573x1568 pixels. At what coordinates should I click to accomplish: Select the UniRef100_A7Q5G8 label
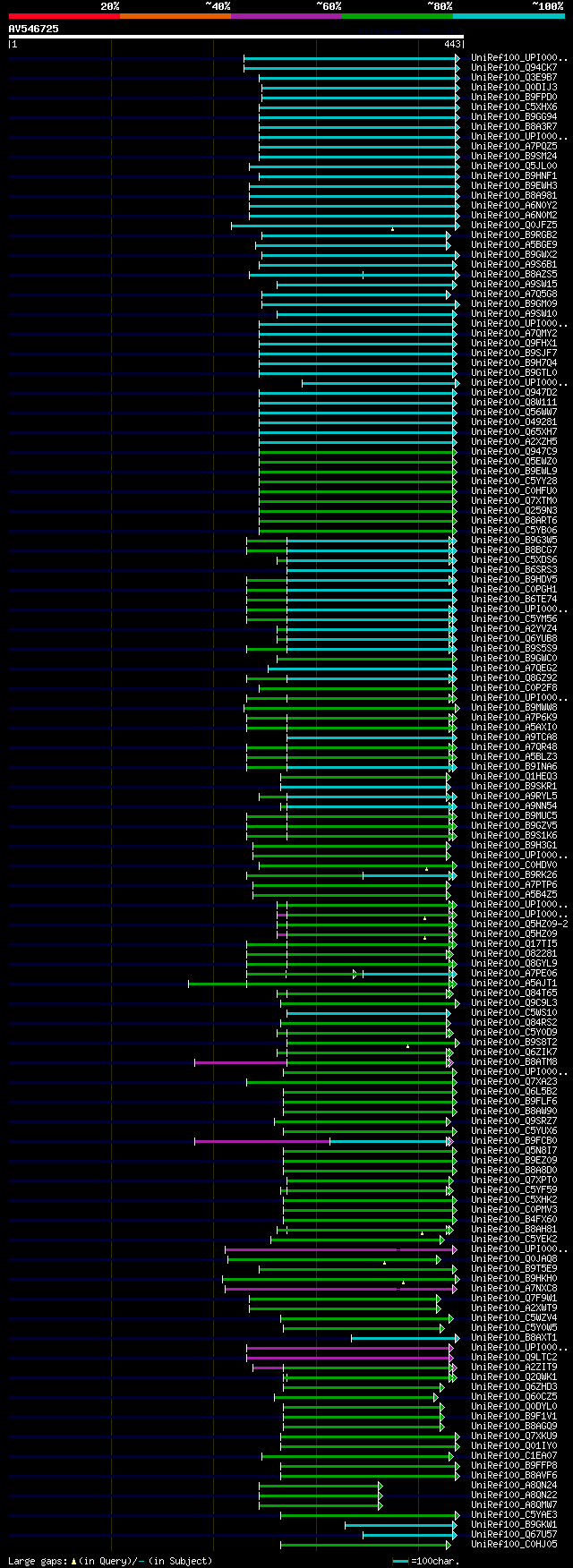tap(514, 294)
